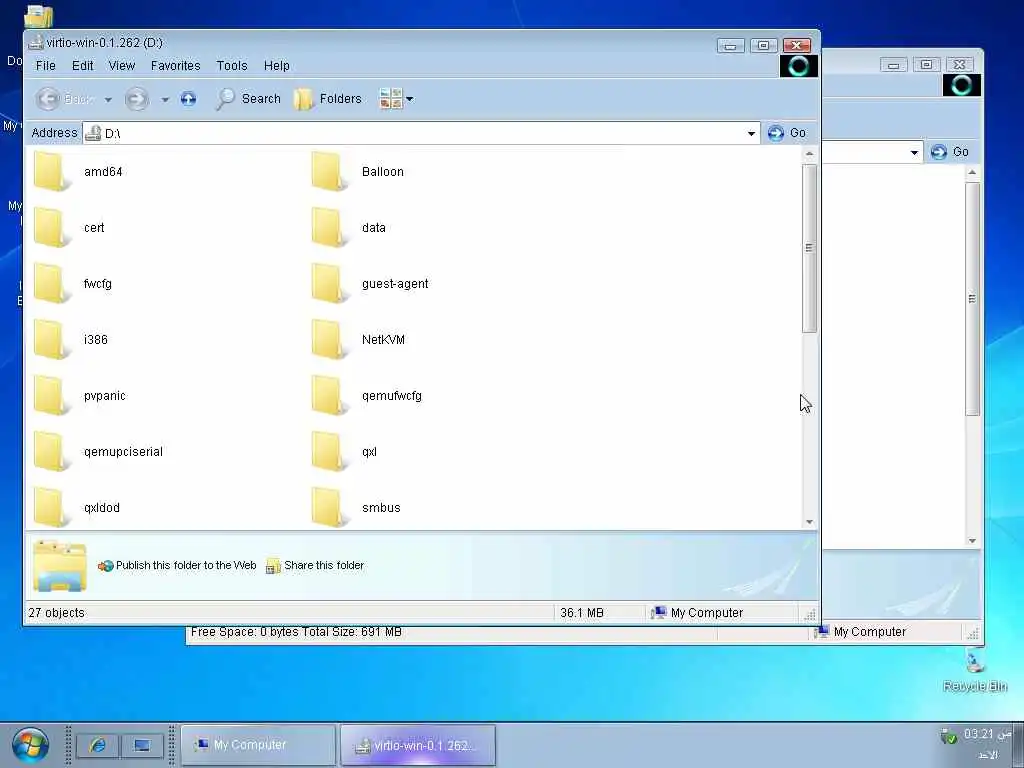
Task: Open the Tools menu
Action: tap(232, 65)
